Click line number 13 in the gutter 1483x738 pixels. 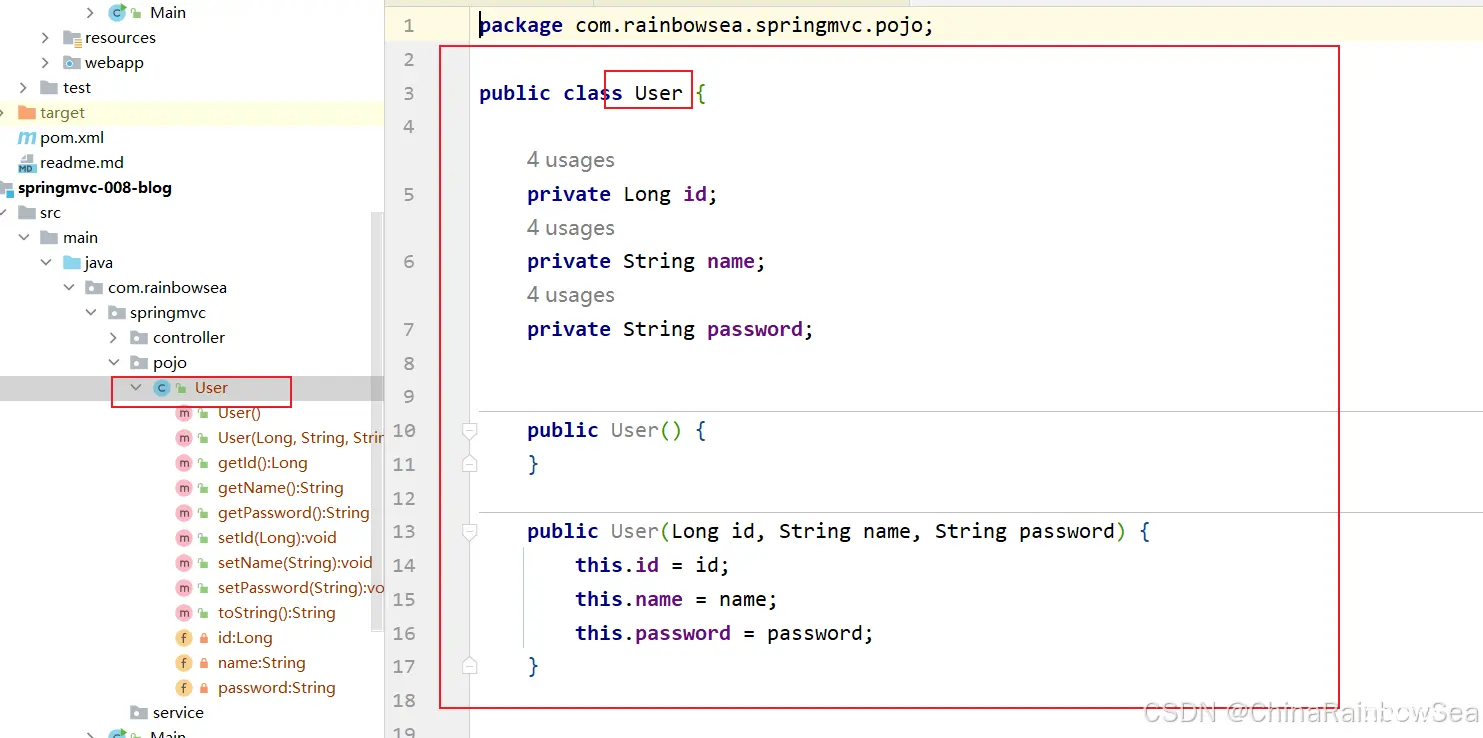click(x=404, y=532)
